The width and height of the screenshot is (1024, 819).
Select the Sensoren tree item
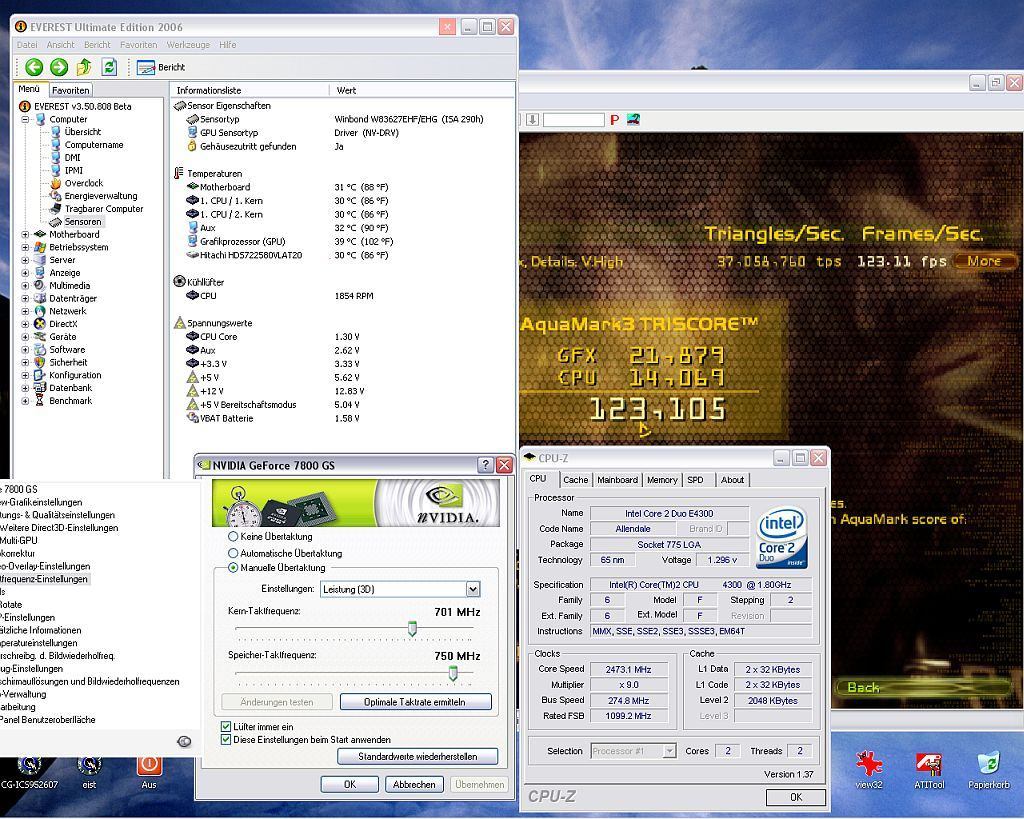[83, 222]
